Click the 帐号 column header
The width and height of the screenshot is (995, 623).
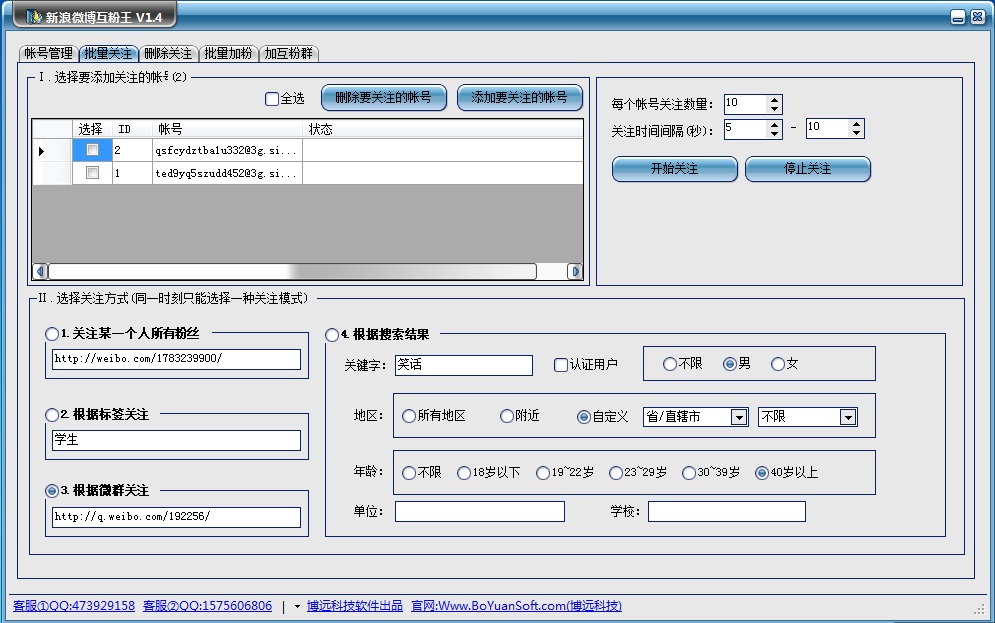[x=227, y=129]
